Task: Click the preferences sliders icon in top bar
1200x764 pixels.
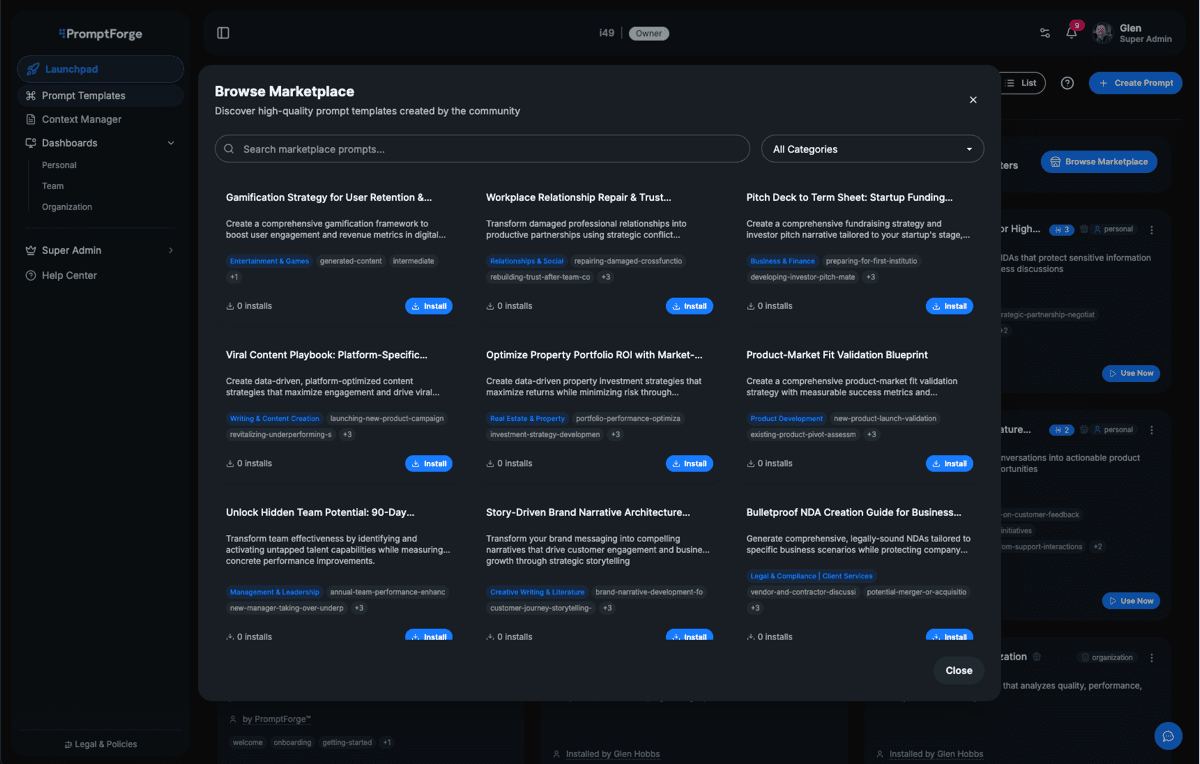Action: point(1044,33)
